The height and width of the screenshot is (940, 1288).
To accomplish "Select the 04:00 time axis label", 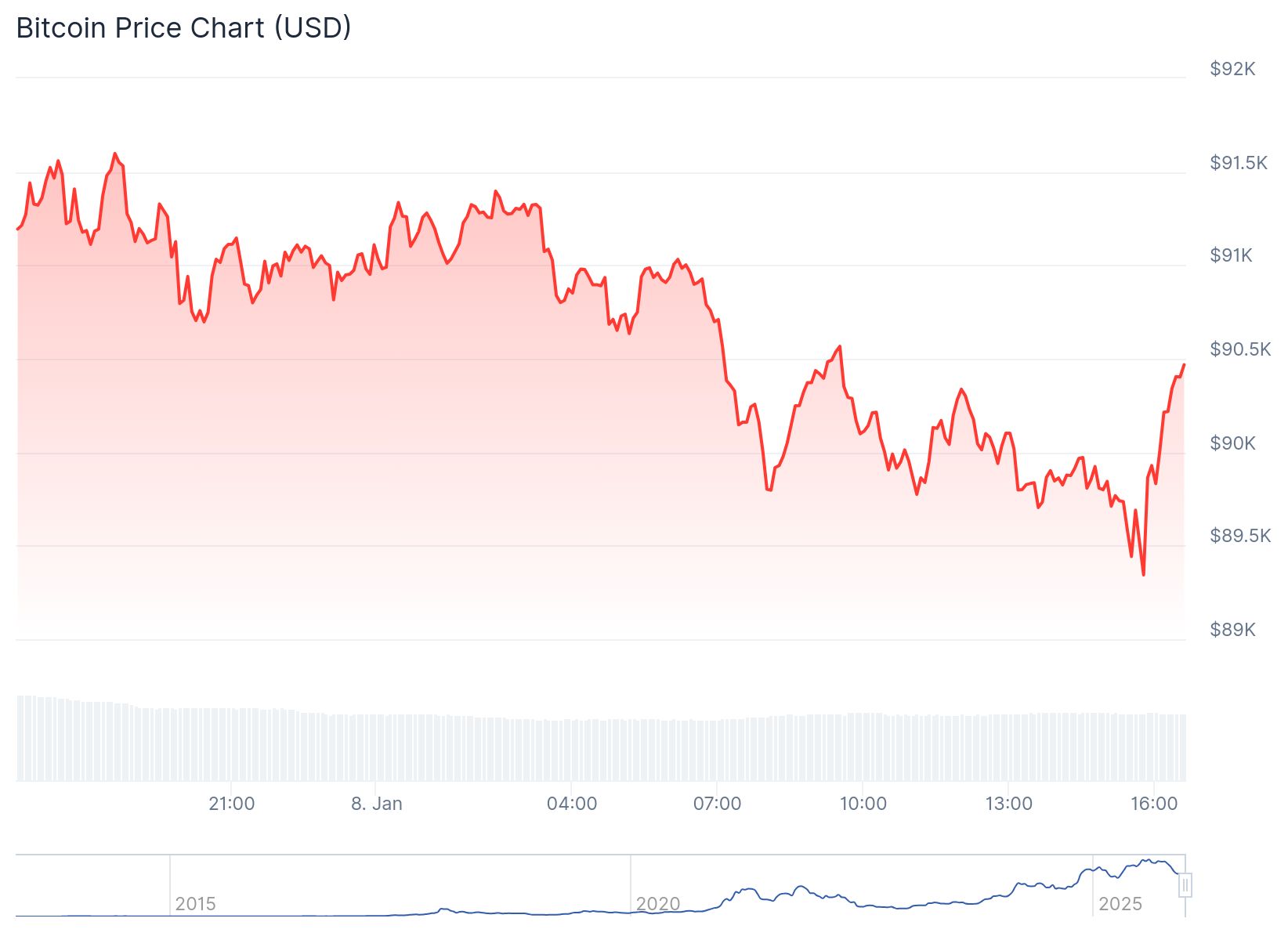I will click(572, 804).
